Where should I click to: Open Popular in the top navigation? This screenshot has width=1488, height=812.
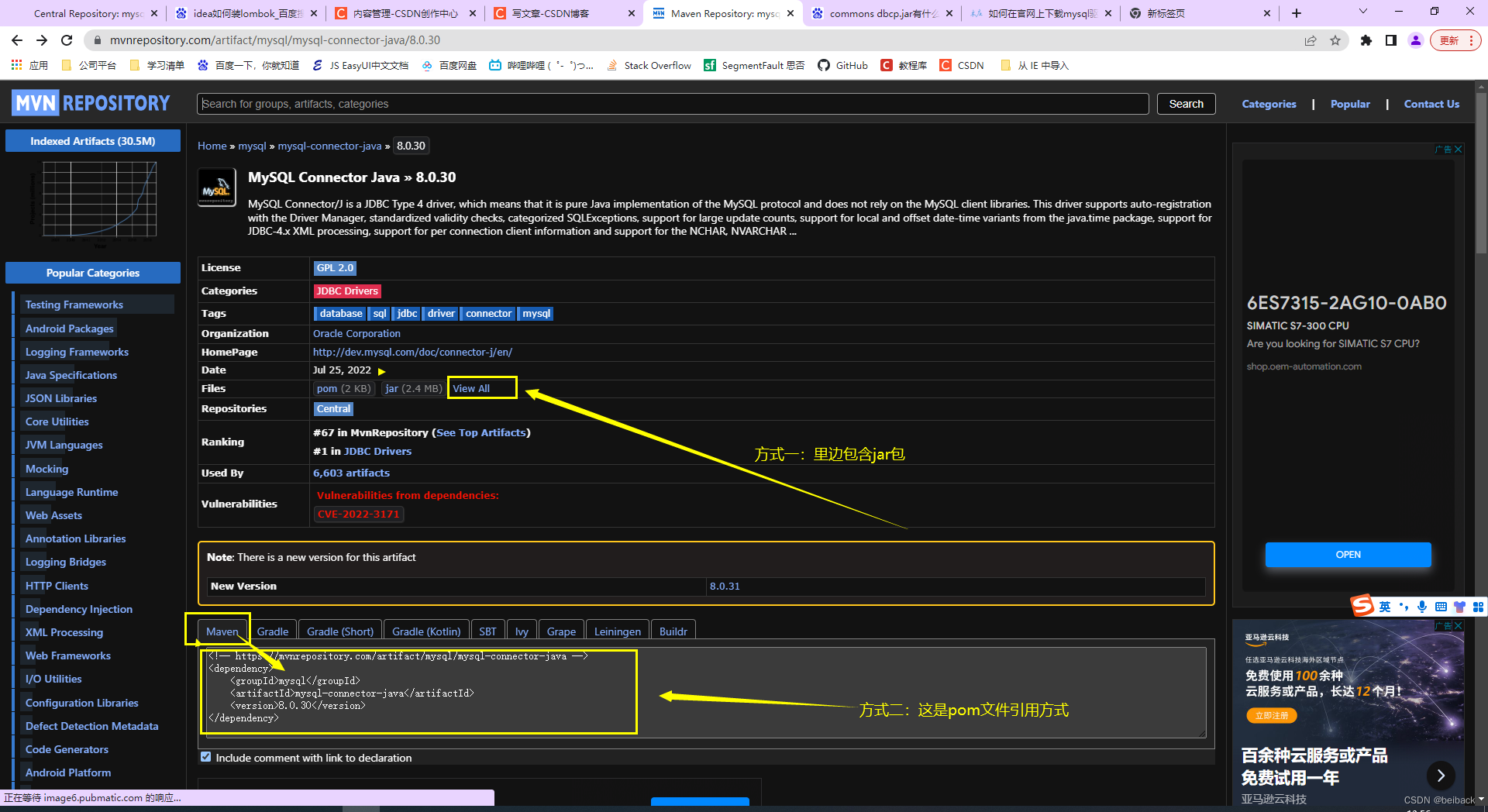point(1350,104)
